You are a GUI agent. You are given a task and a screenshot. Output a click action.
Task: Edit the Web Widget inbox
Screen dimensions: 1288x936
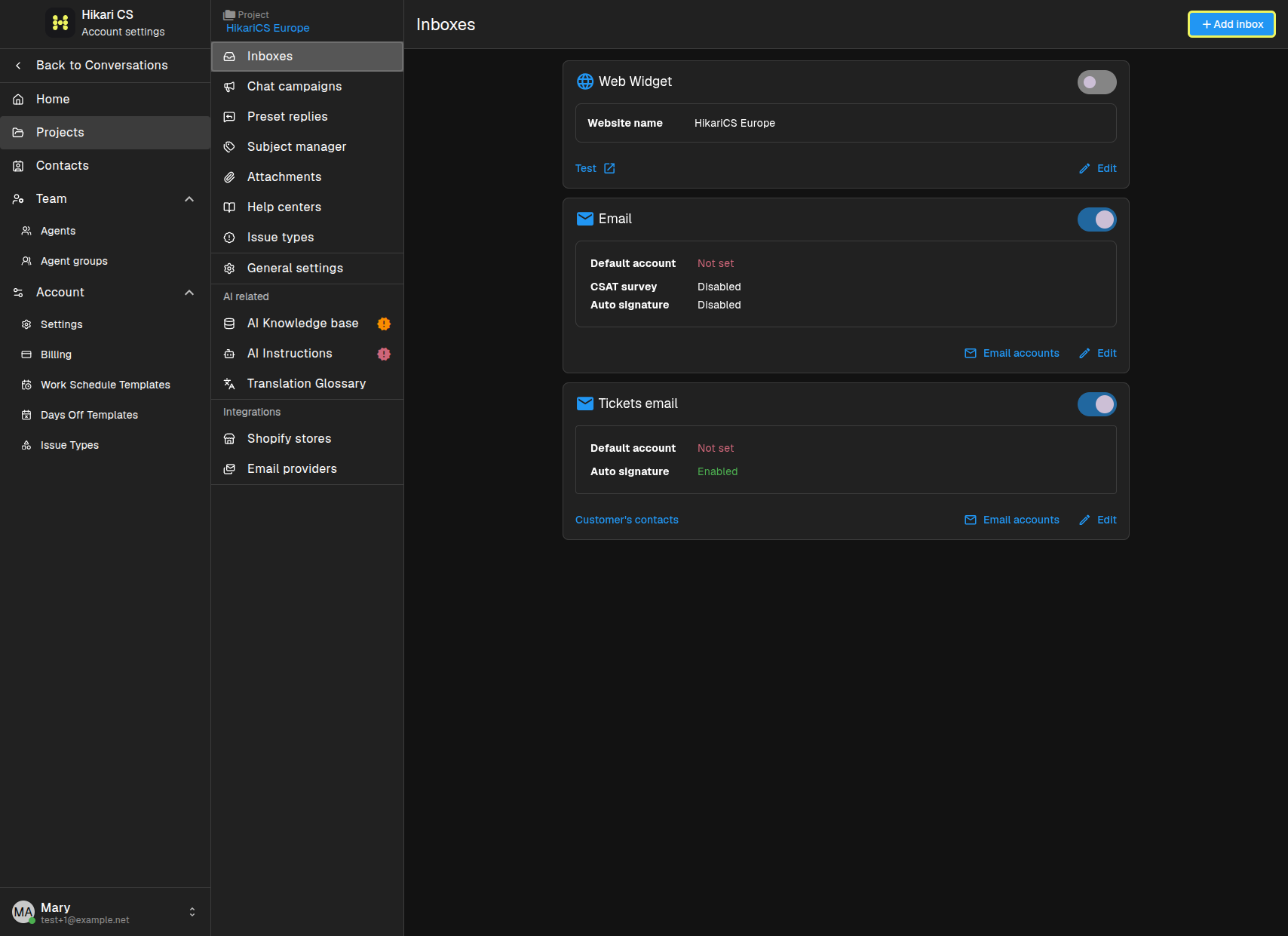[x=1097, y=168]
